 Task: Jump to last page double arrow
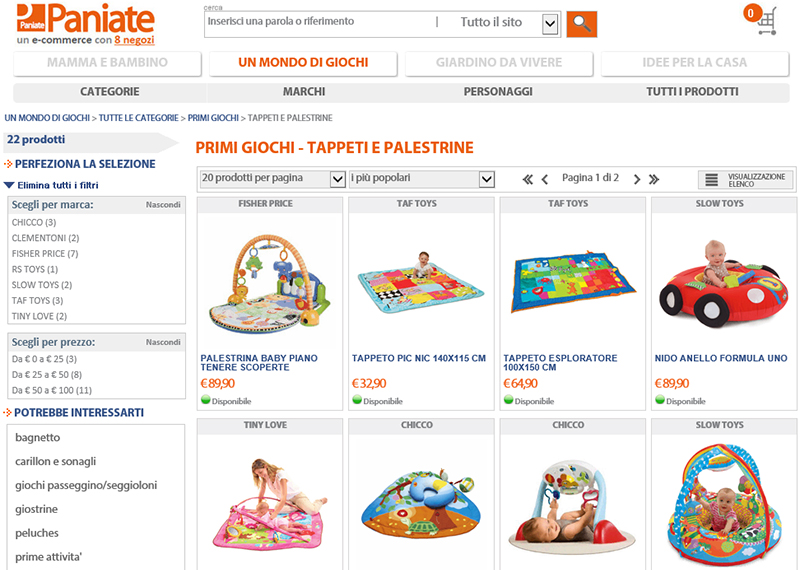pyautogui.click(x=654, y=179)
